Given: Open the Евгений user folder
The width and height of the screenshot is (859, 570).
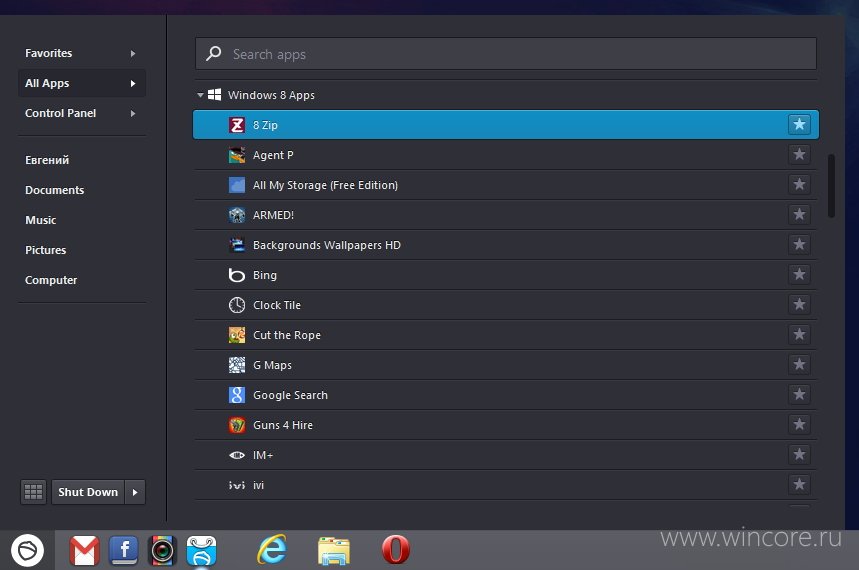Looking at the screenshot, I should click(47, 160).
